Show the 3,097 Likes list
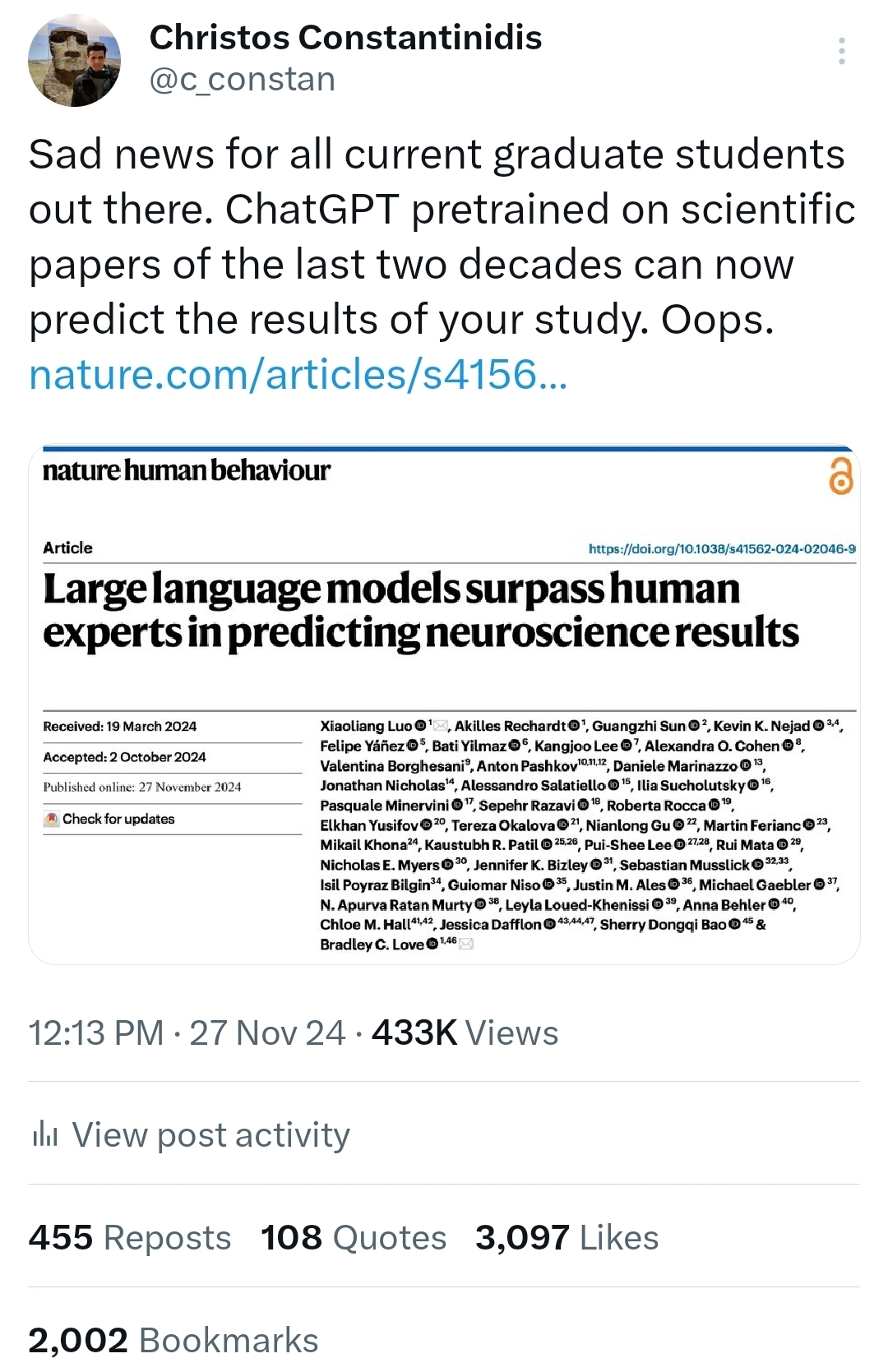The width and height of the screenshot is (888, 1372). [567, 1238]
